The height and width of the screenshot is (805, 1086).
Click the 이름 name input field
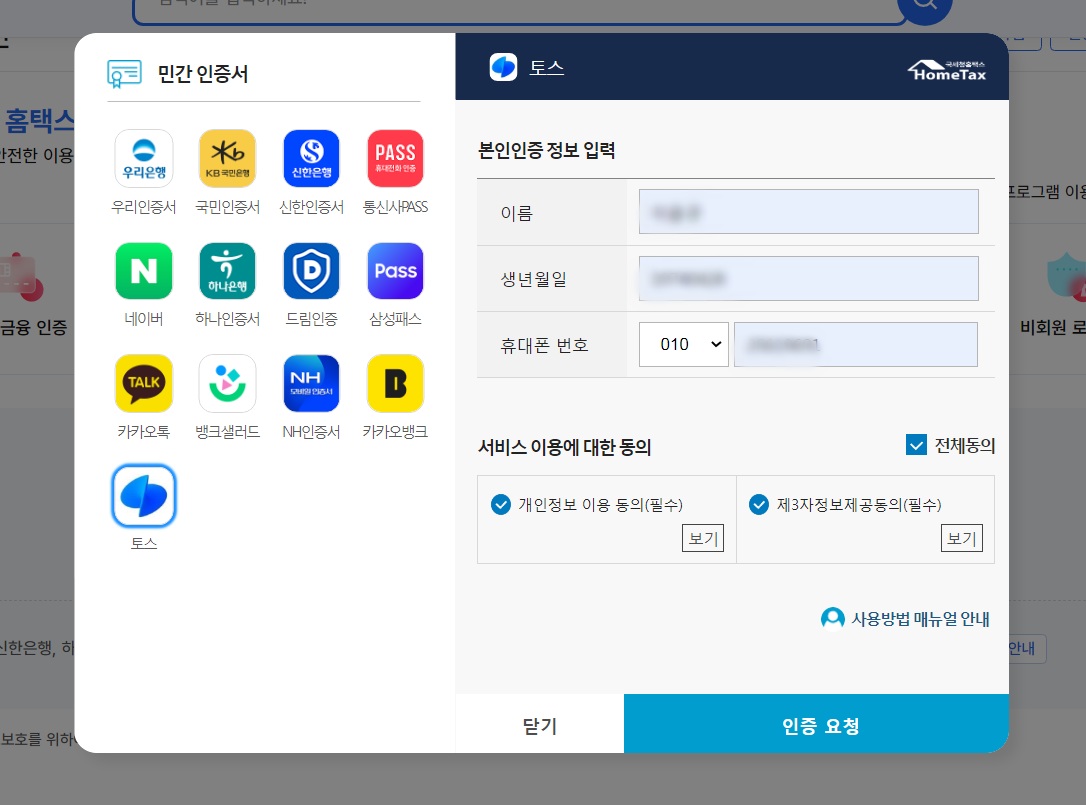click(808, 211)
